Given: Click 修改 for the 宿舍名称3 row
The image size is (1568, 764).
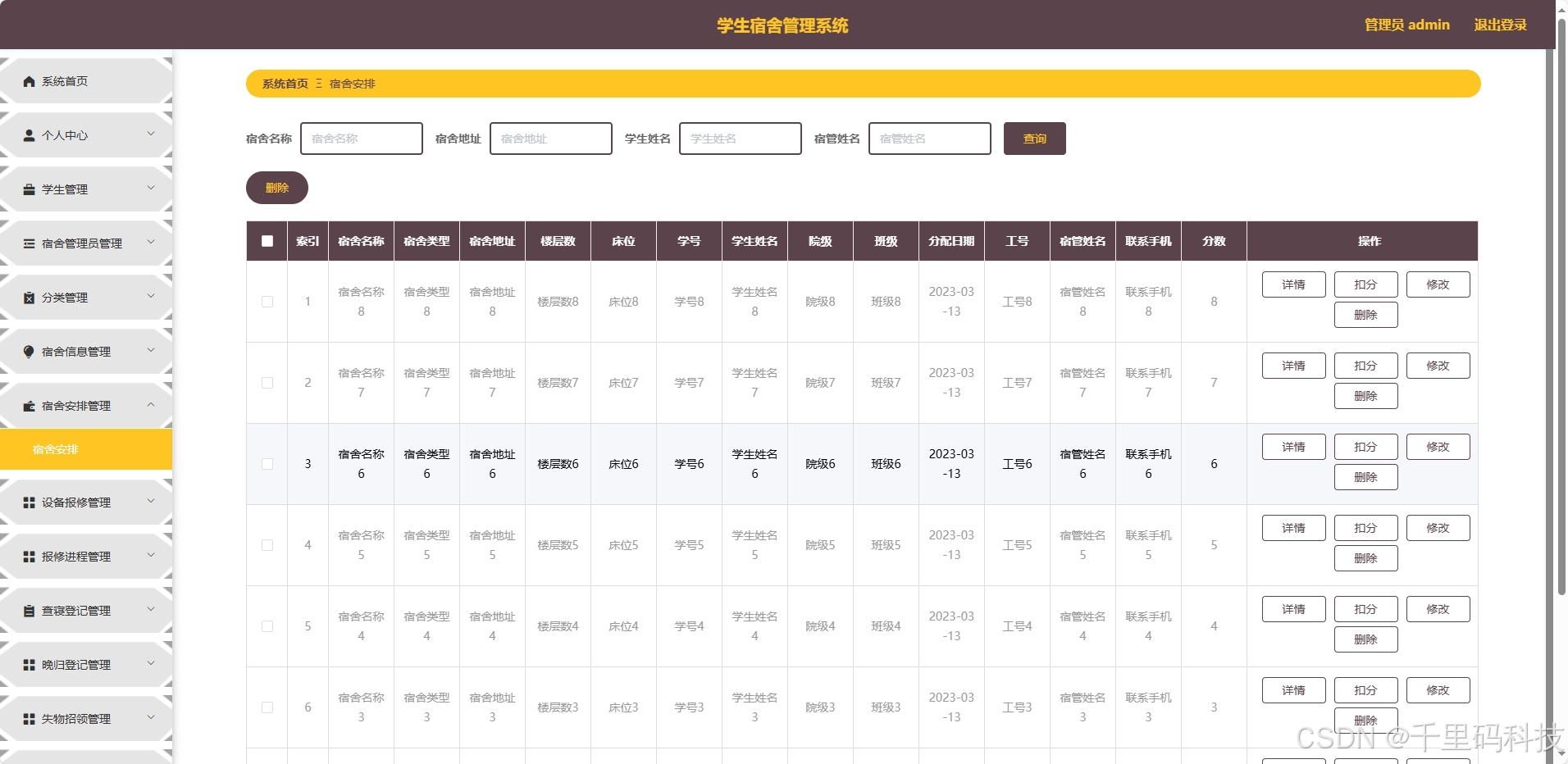Looking at the screenshot, I should [x=1438, y=690].
